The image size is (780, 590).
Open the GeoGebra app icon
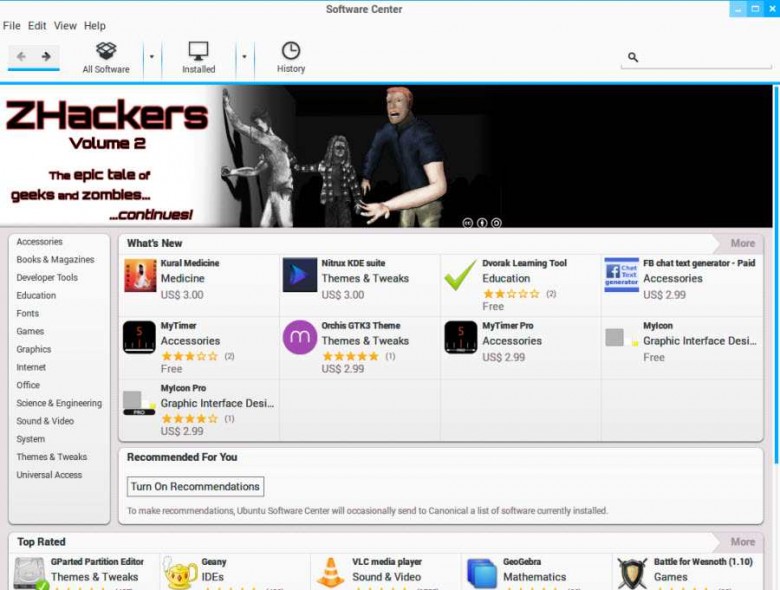pyautogui.click(x=482, y=574)
